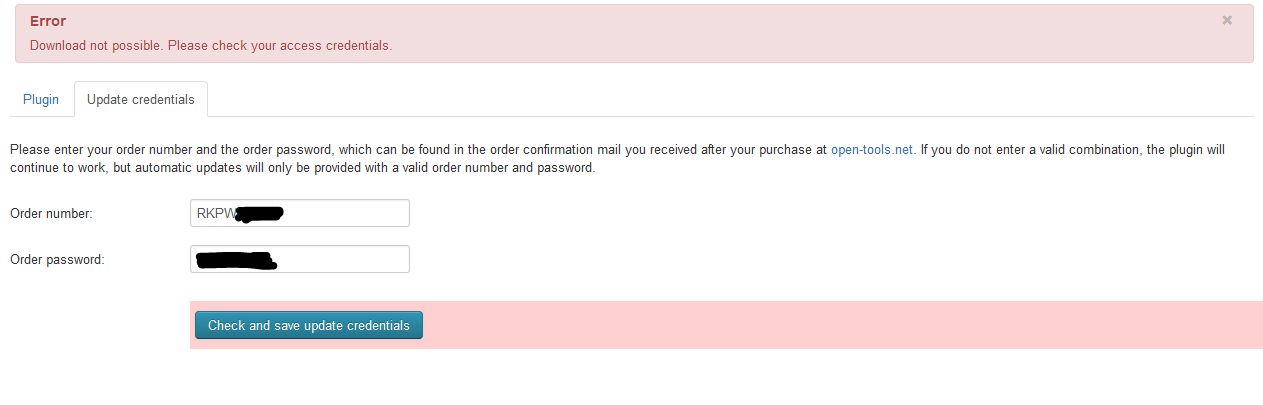Focus the Order password input field

click(x=340, y=259)
